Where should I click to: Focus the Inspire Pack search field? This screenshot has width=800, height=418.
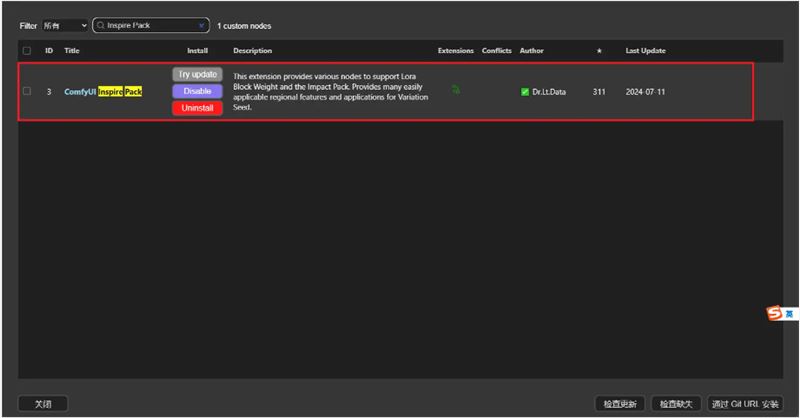coord(151,26)
